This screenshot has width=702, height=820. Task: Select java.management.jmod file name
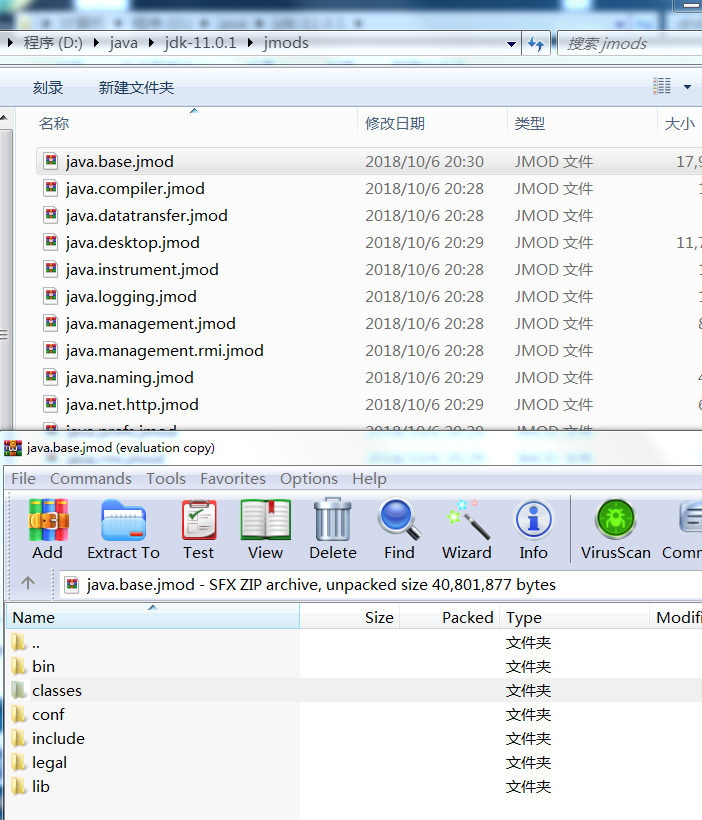(151, 324)
